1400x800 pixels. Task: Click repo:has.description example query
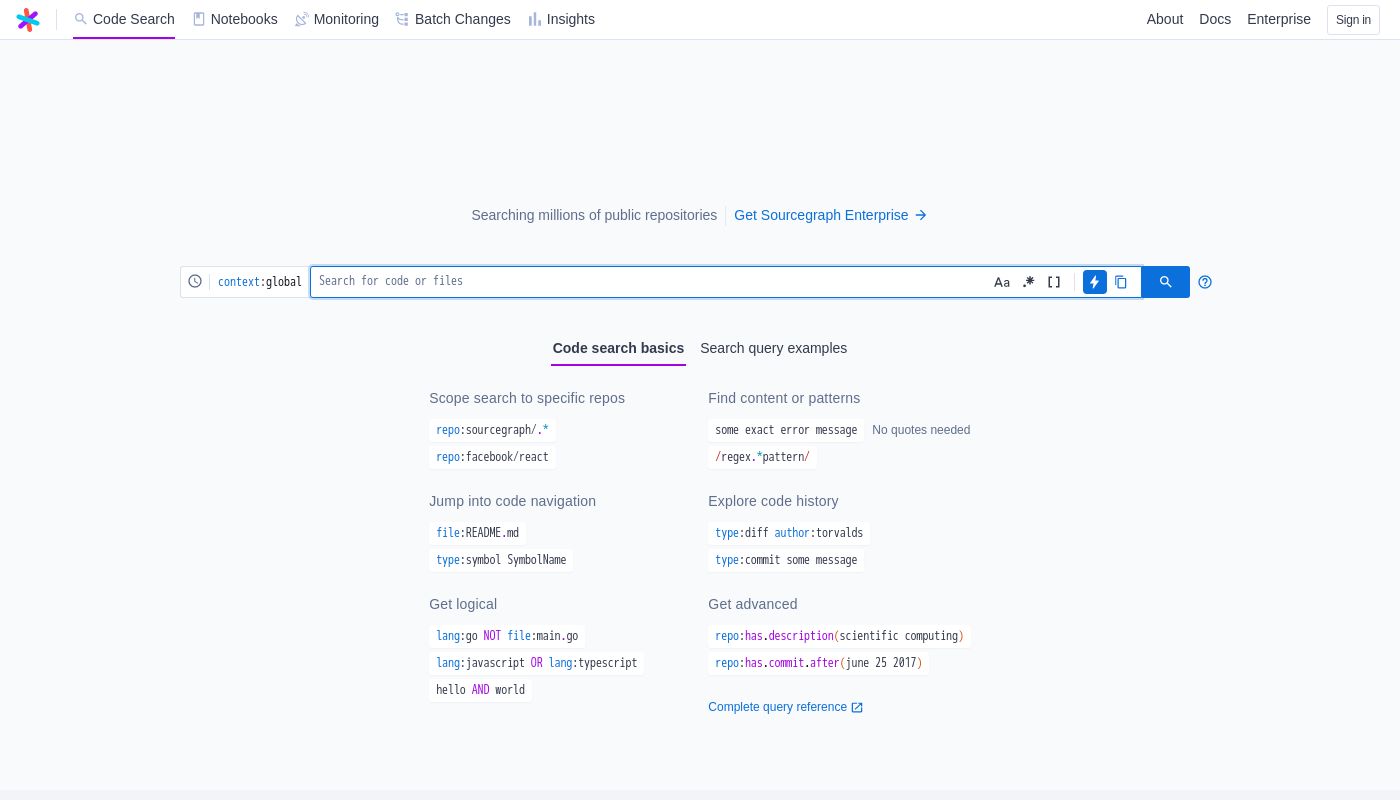click(x=839, y=636)
